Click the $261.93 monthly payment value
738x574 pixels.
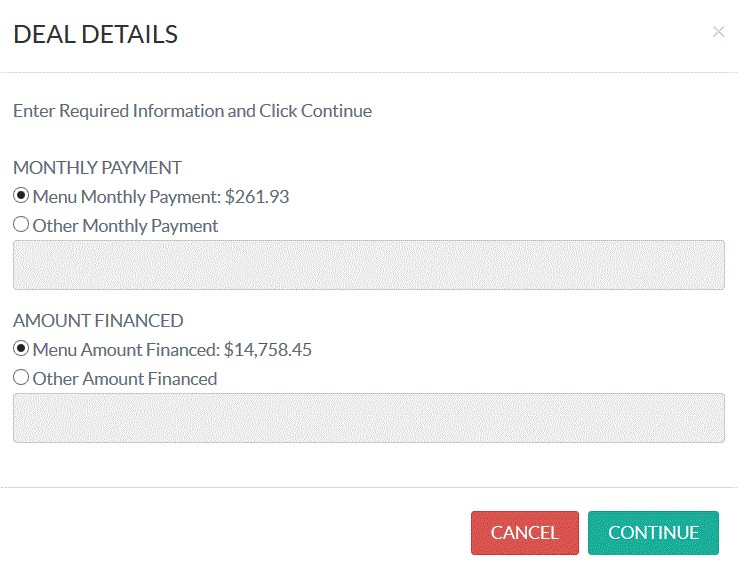[257, 197]
